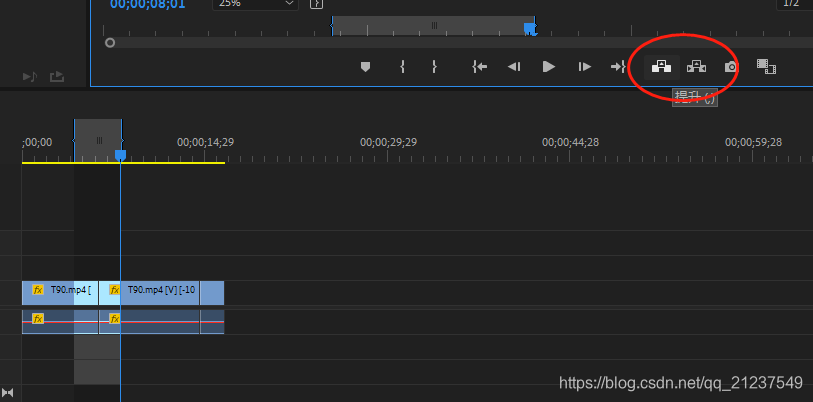Viewport: 813px width, 402px height.
Task: Click the 00;00;29;29 mark on the timeline ruler
Action: tap(388, 142)
